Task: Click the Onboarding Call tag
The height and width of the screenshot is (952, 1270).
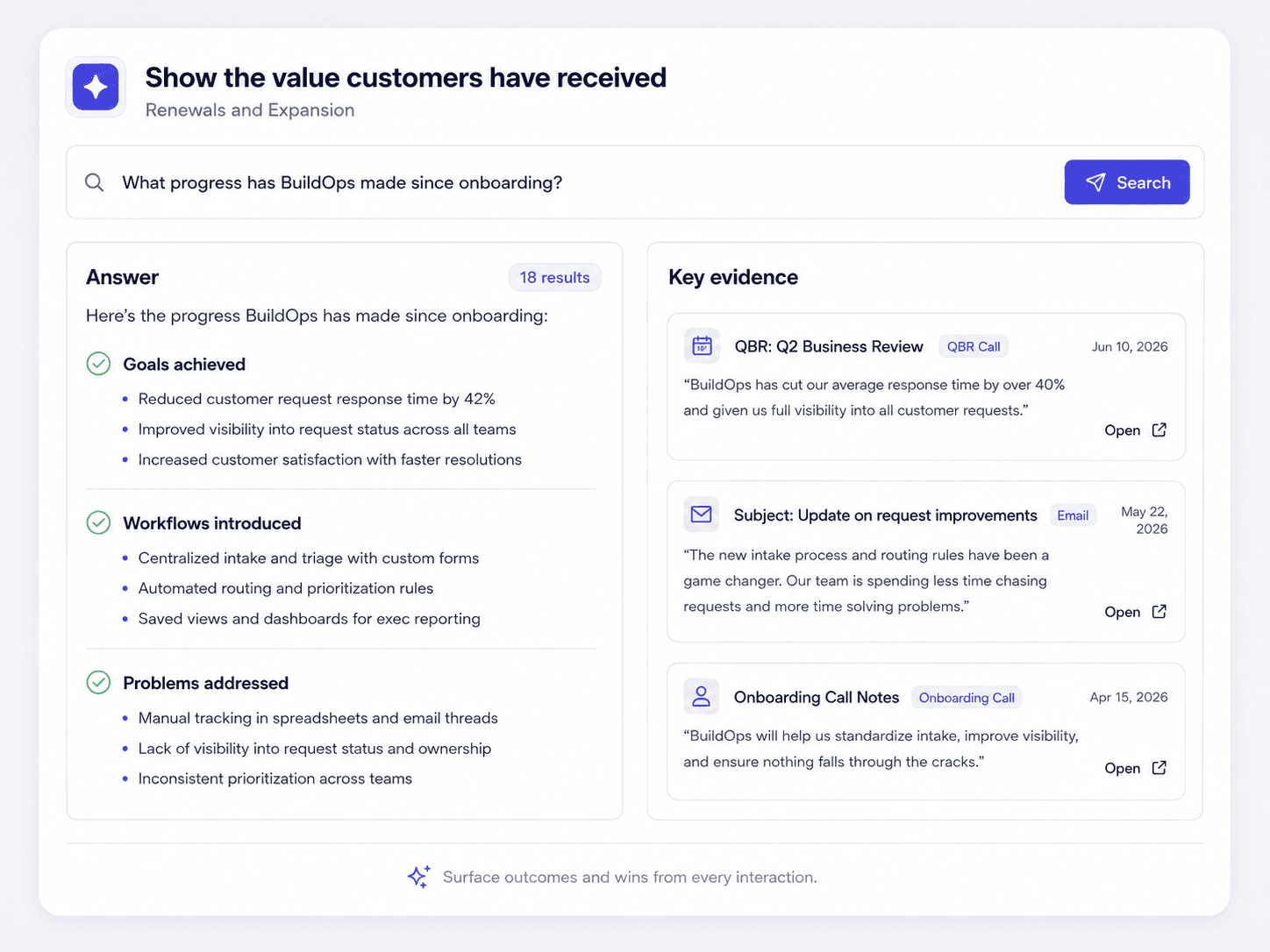Action: coord(967,698)
